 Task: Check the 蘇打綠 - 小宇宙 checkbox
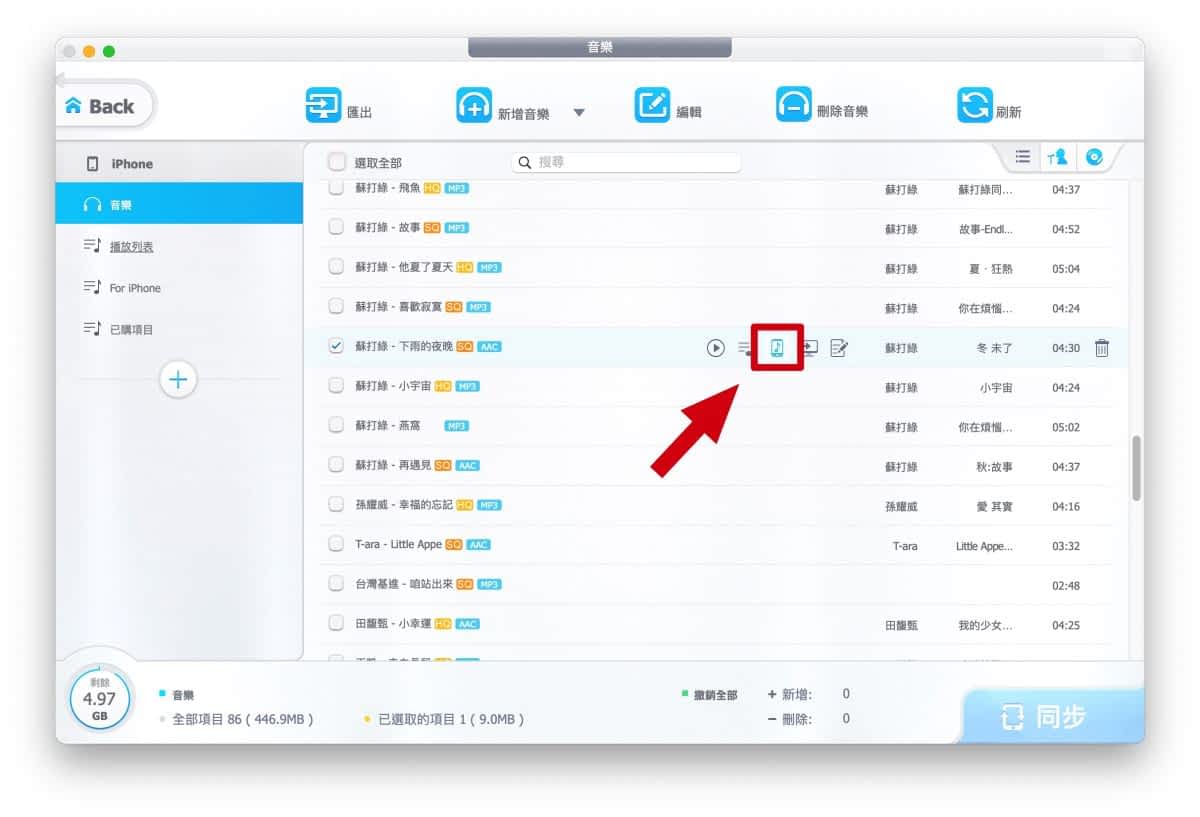(336, 386)
